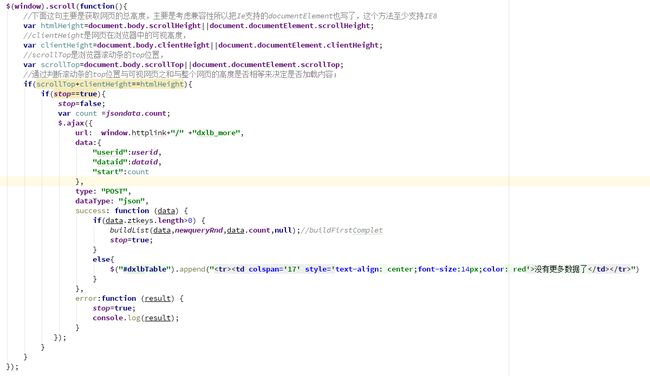
Task: Click the var clientHeight declaration
Action: [x=203, y=45]
